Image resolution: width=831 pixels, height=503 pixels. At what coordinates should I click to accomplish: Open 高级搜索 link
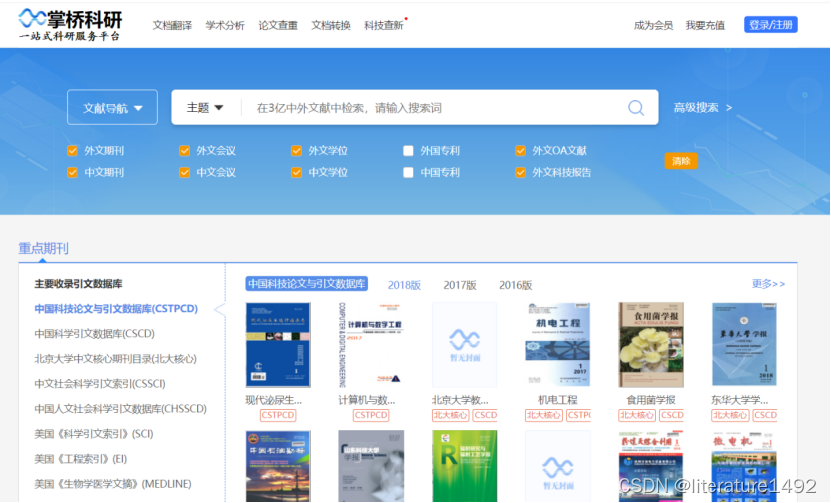click(703, 108)
